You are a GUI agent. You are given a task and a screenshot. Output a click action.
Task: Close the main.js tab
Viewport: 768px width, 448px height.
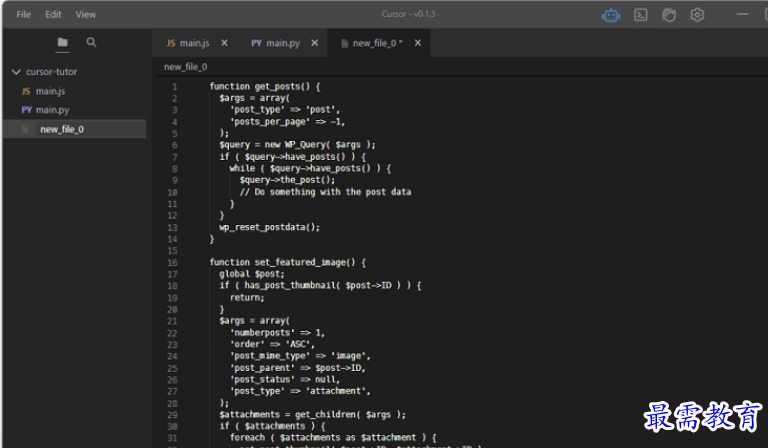(x=224, y=43)
